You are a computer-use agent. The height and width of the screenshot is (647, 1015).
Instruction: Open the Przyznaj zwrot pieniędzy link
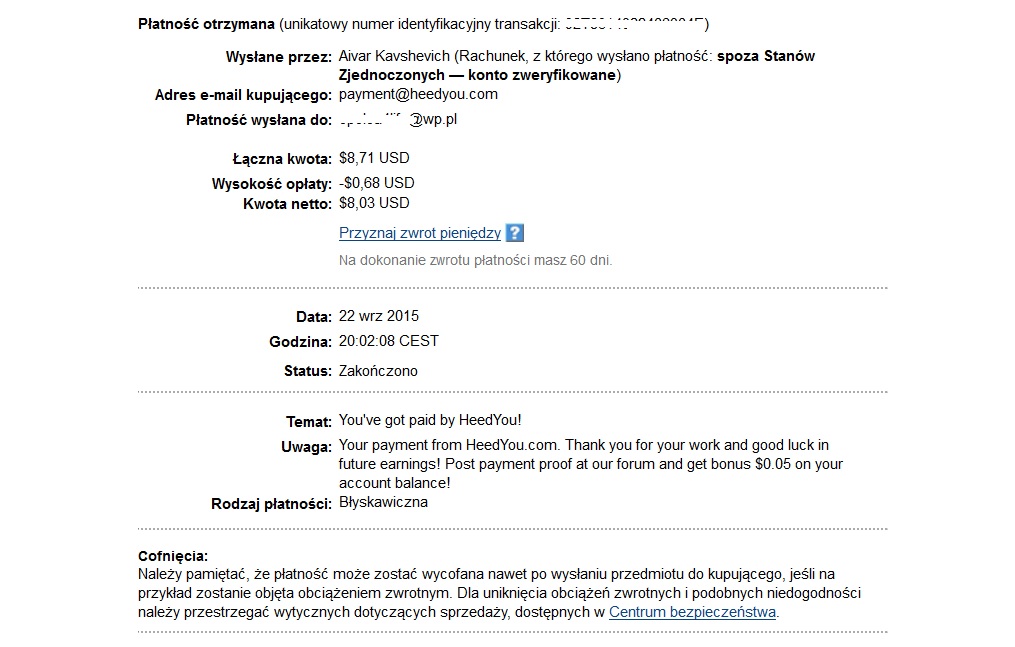coord(420,233)
